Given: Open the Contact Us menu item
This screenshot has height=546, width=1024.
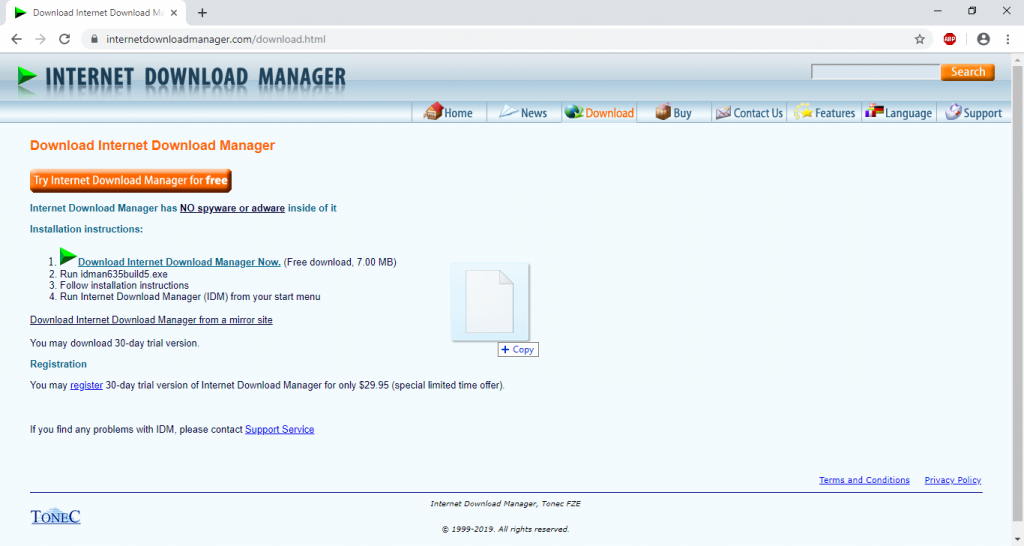Looking at the screenshot, I should coord(749,112).
